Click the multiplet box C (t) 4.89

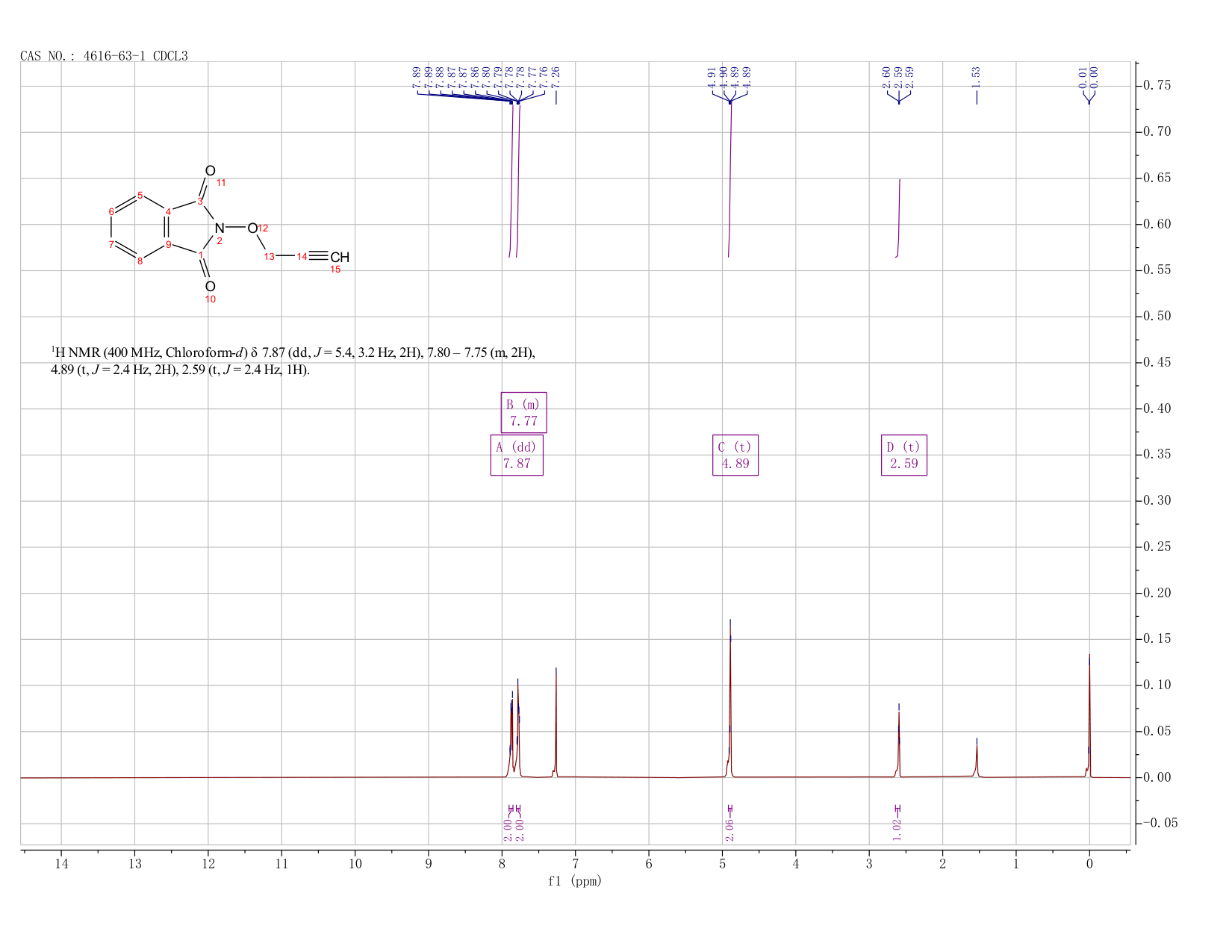735,455
